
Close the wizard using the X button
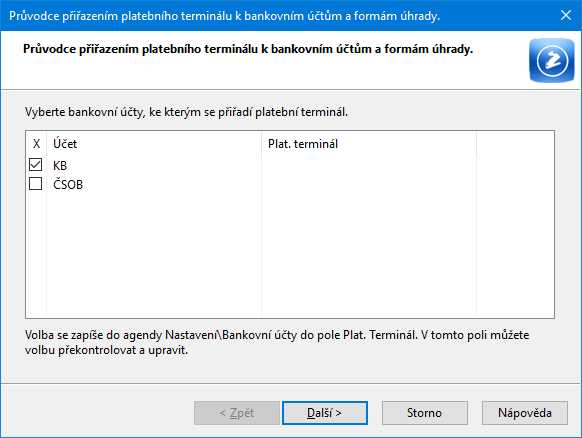point(566,15)
